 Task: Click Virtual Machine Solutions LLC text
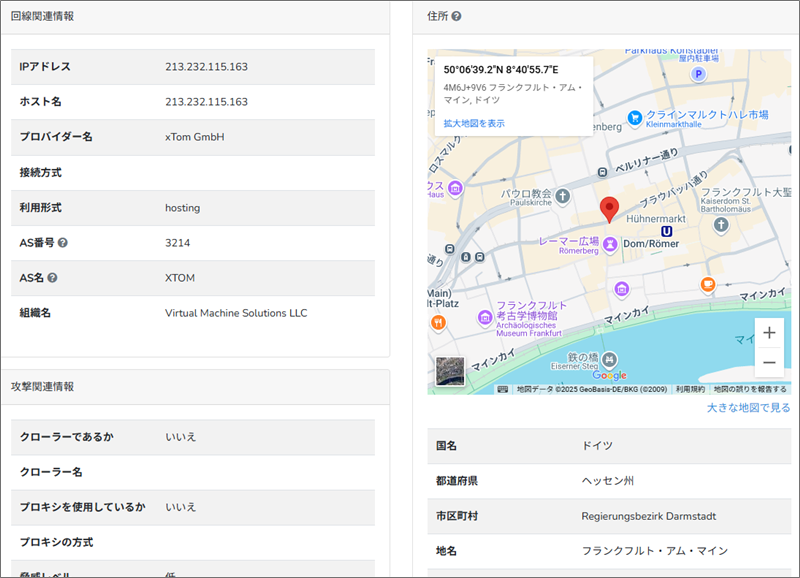pyautogui.click(x=236, y=313)
